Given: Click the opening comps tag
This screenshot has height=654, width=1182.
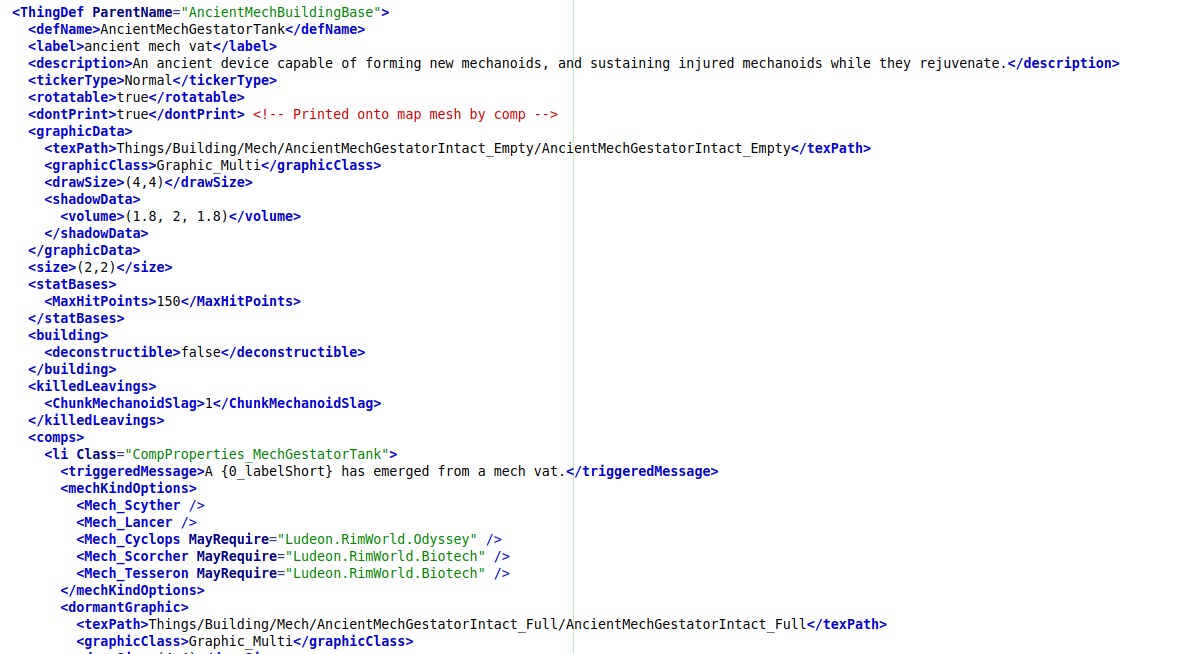Looking at the screenshot, I should (x=56, y=438).
